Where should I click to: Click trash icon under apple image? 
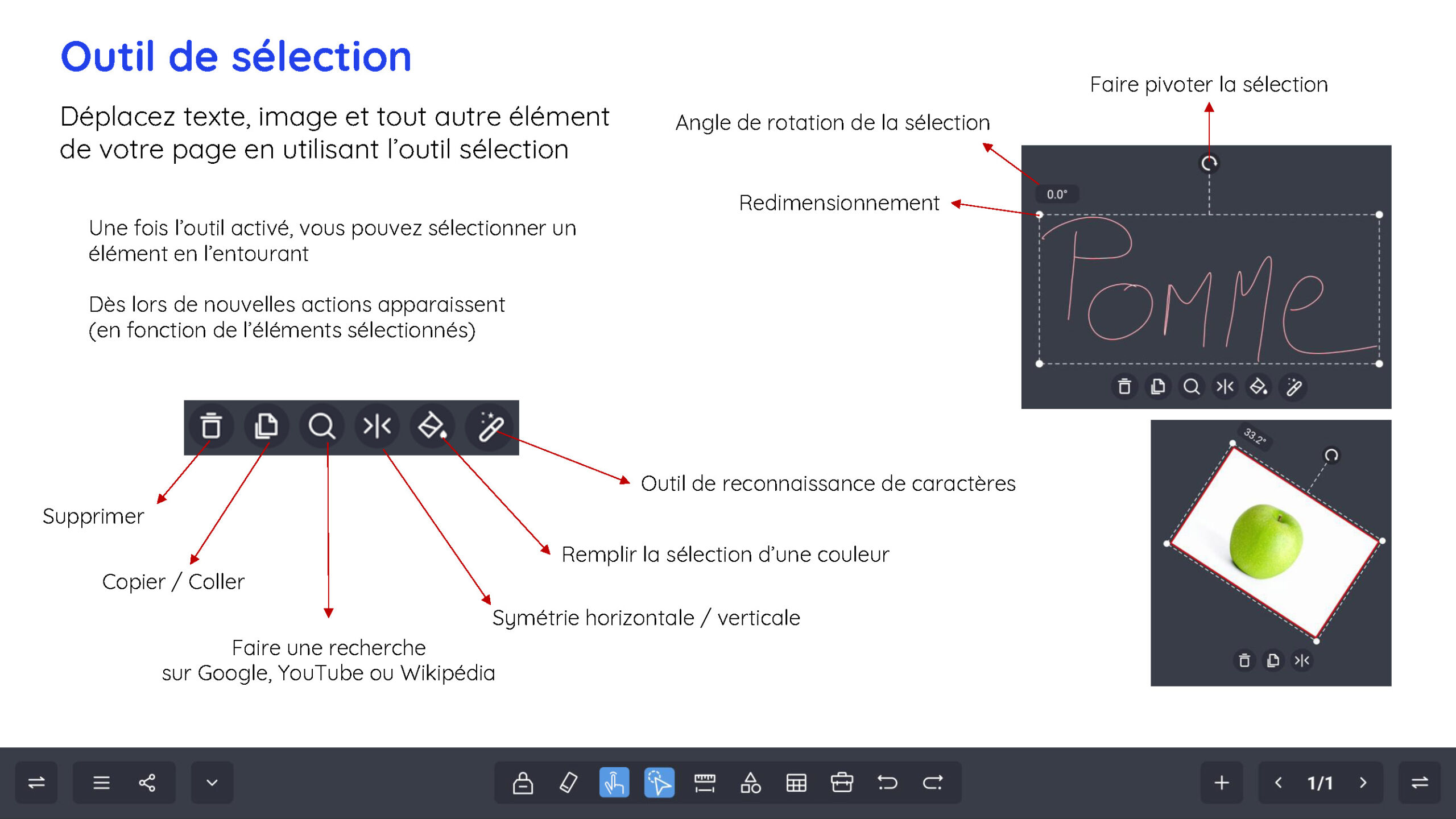click(x=1244, y=660)
